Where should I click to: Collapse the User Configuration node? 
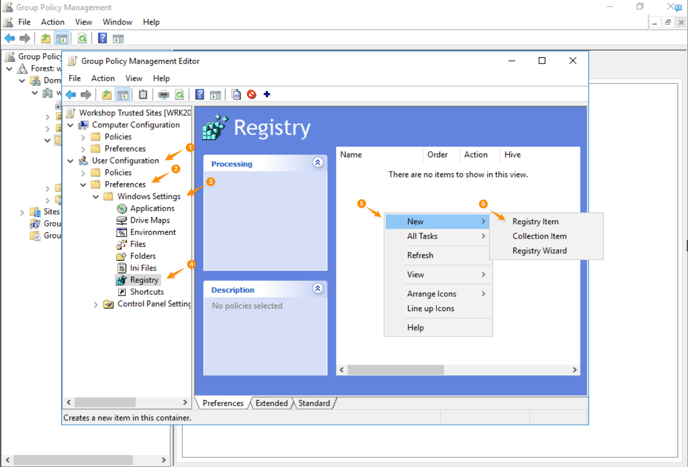point(70,161)
